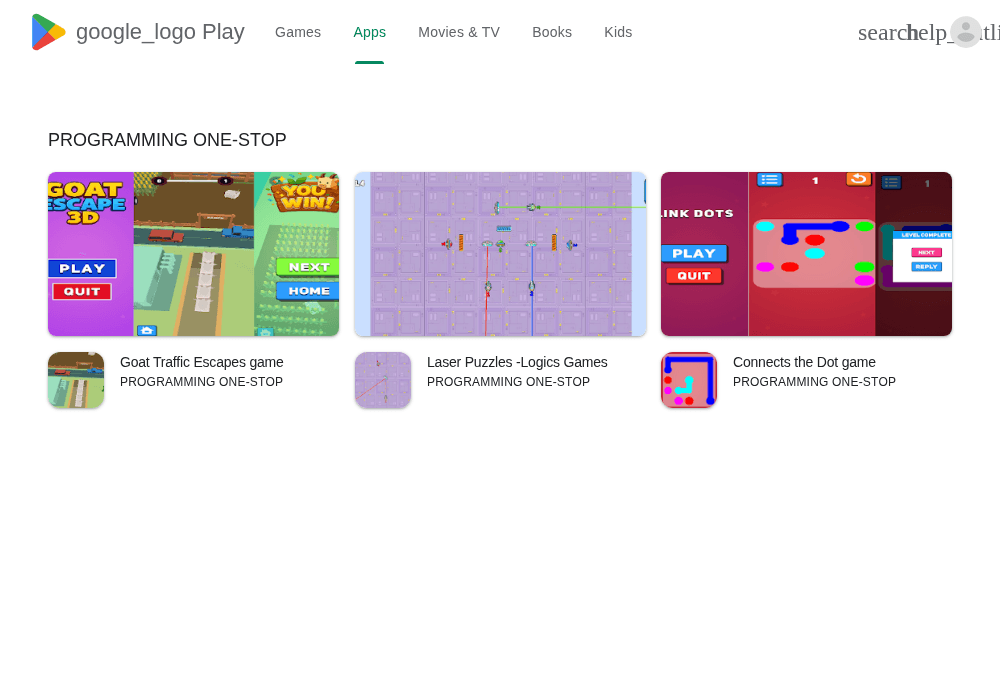Click developer name under Laser Puzzles
Viewport: 1000px width, 700px height.
[x=508, y=382]
